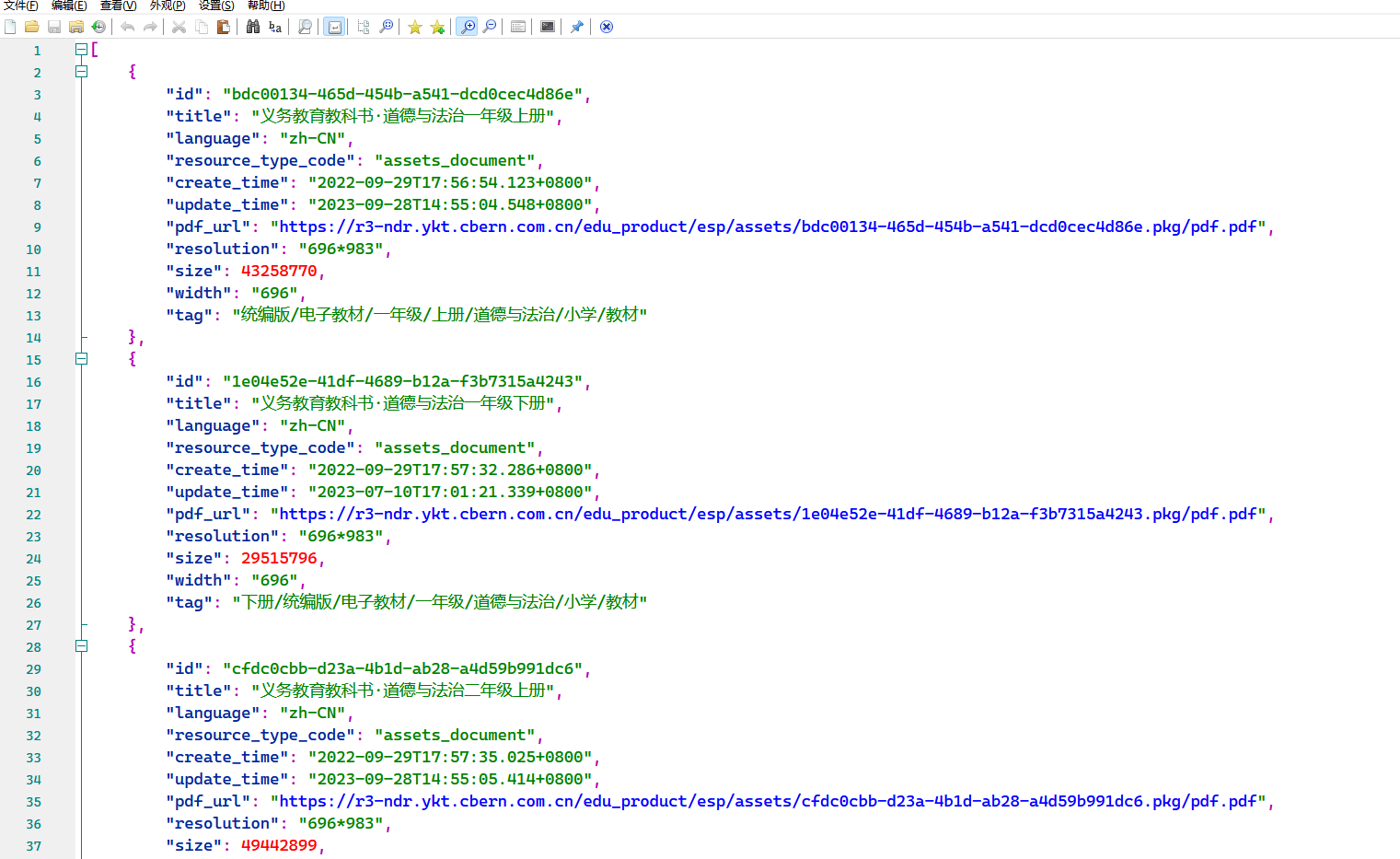The width and height of the screenshot is (1400, 859).
Task: Click the yellow favorites star icon
Action: 415,27
